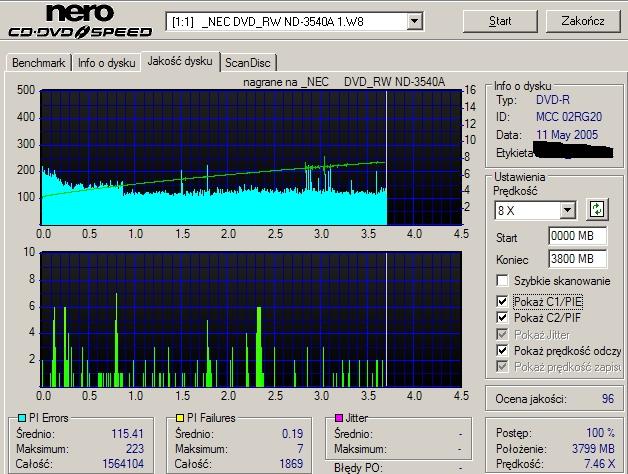Disable Pokaż prędkość odczytu checkbox
Viewport: 628px width, 474px height.
click(502, 351)
